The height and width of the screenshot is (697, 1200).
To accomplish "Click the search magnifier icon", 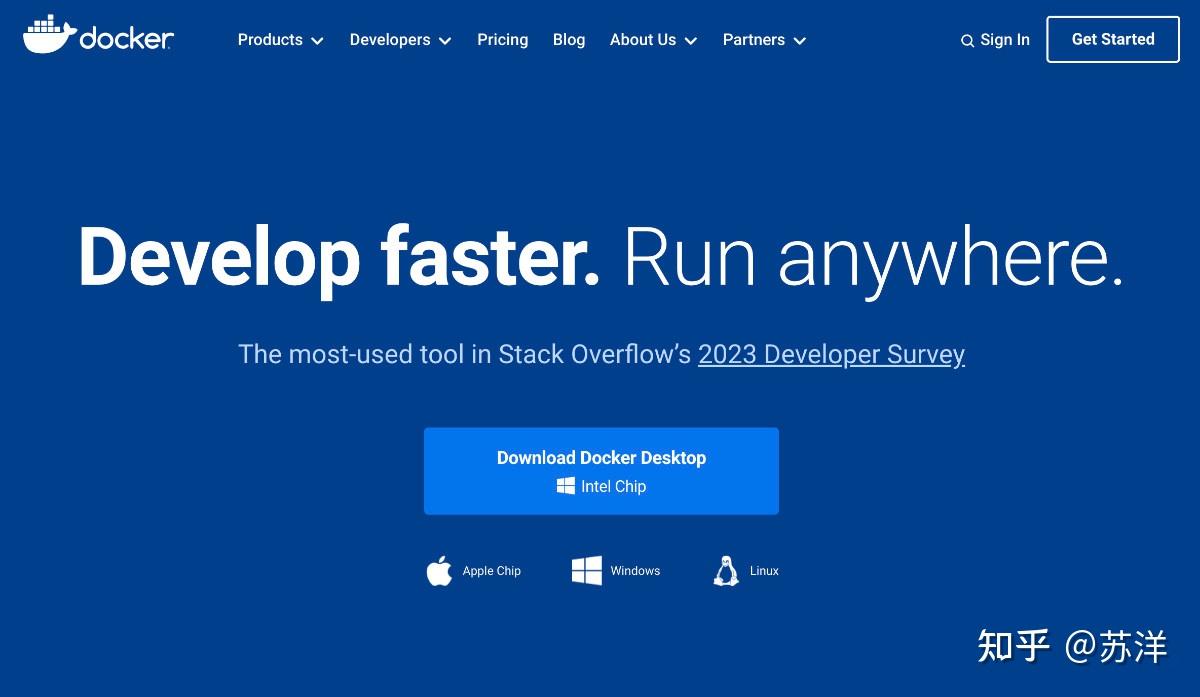I will tap(966, 40).
